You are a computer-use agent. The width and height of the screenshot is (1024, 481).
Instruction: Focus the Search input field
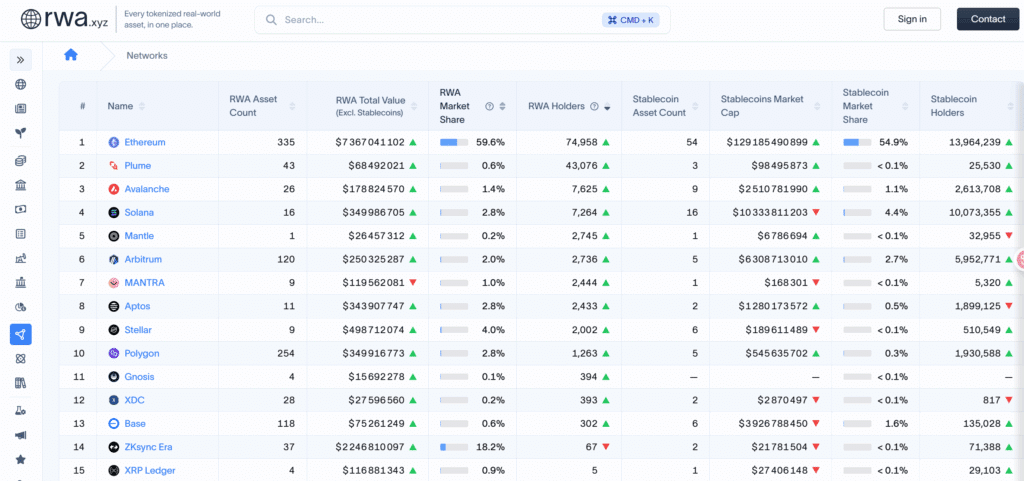(x=462, y=20)
